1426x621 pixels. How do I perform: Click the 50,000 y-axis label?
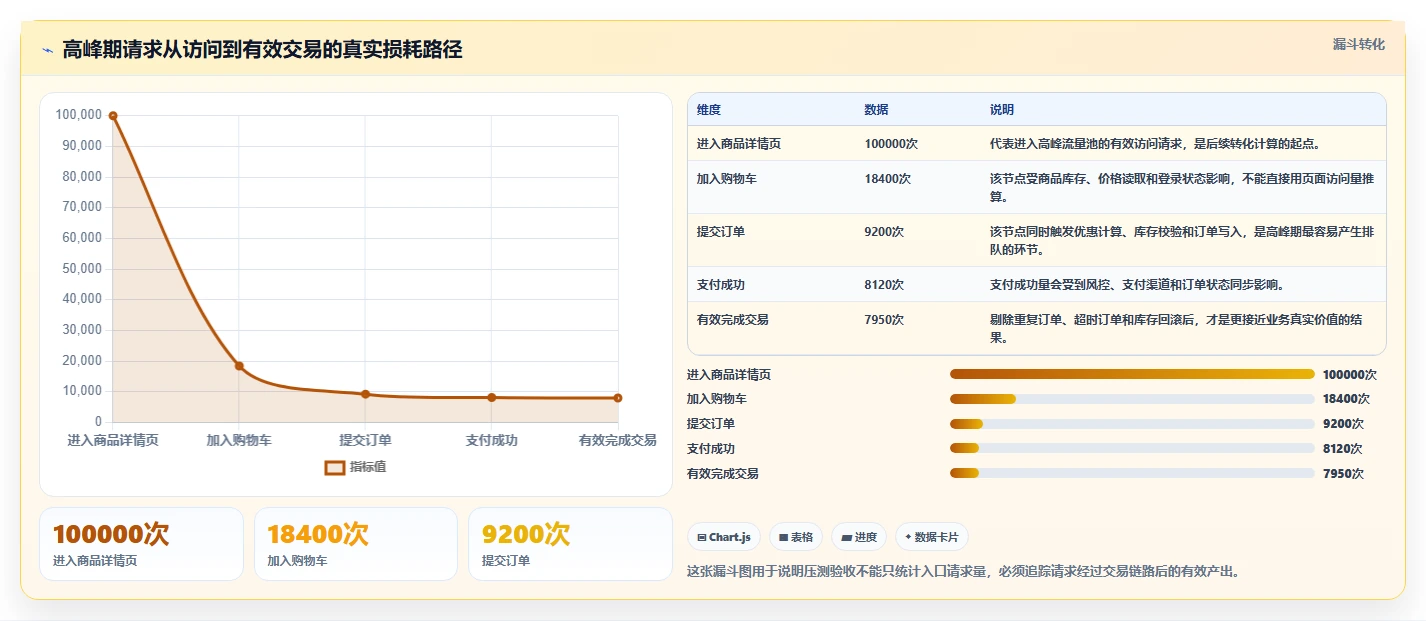[x=82, y=269]
